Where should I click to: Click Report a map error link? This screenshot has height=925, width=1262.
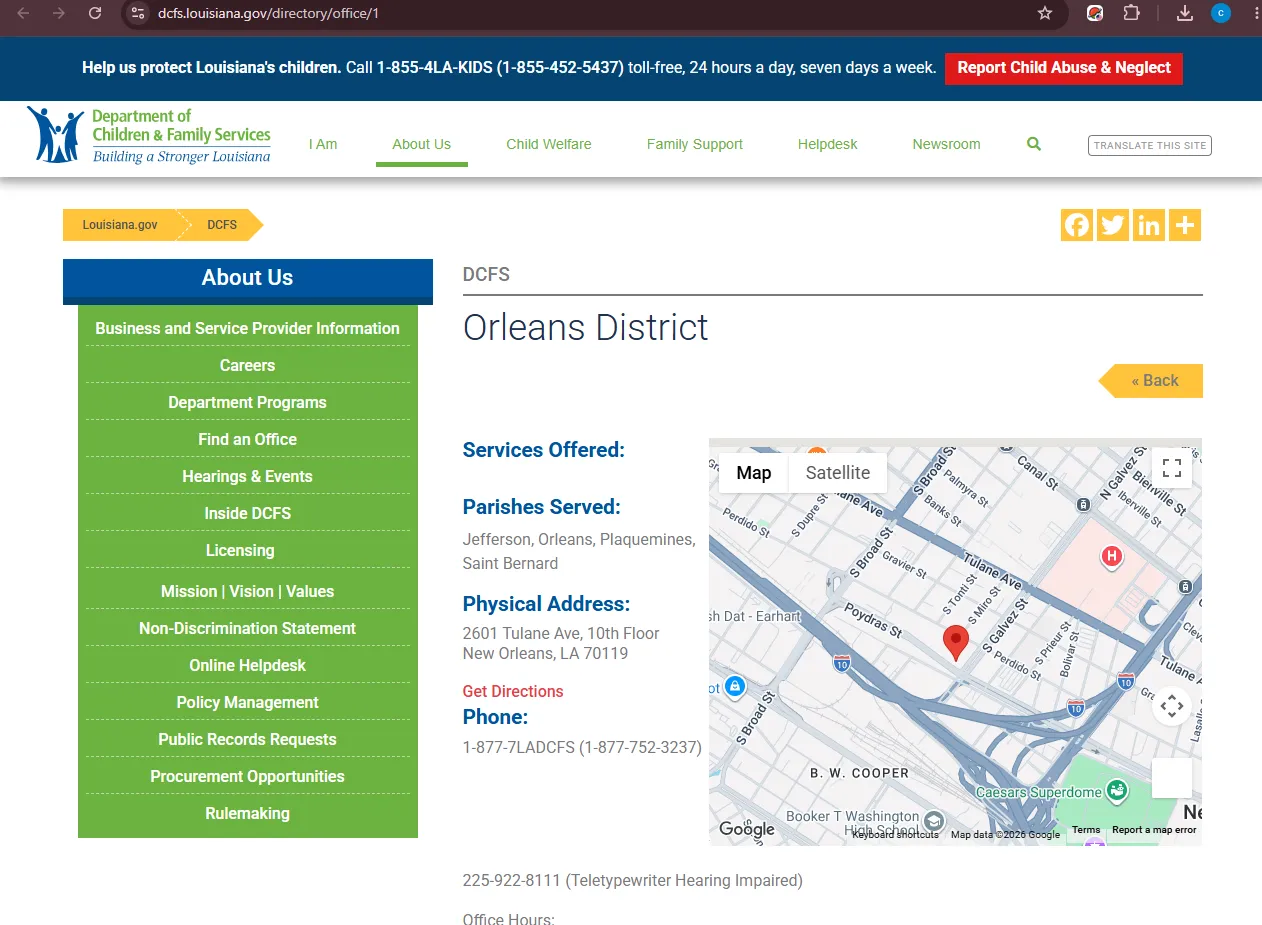pyautogui.click(x=1154, y=830)
